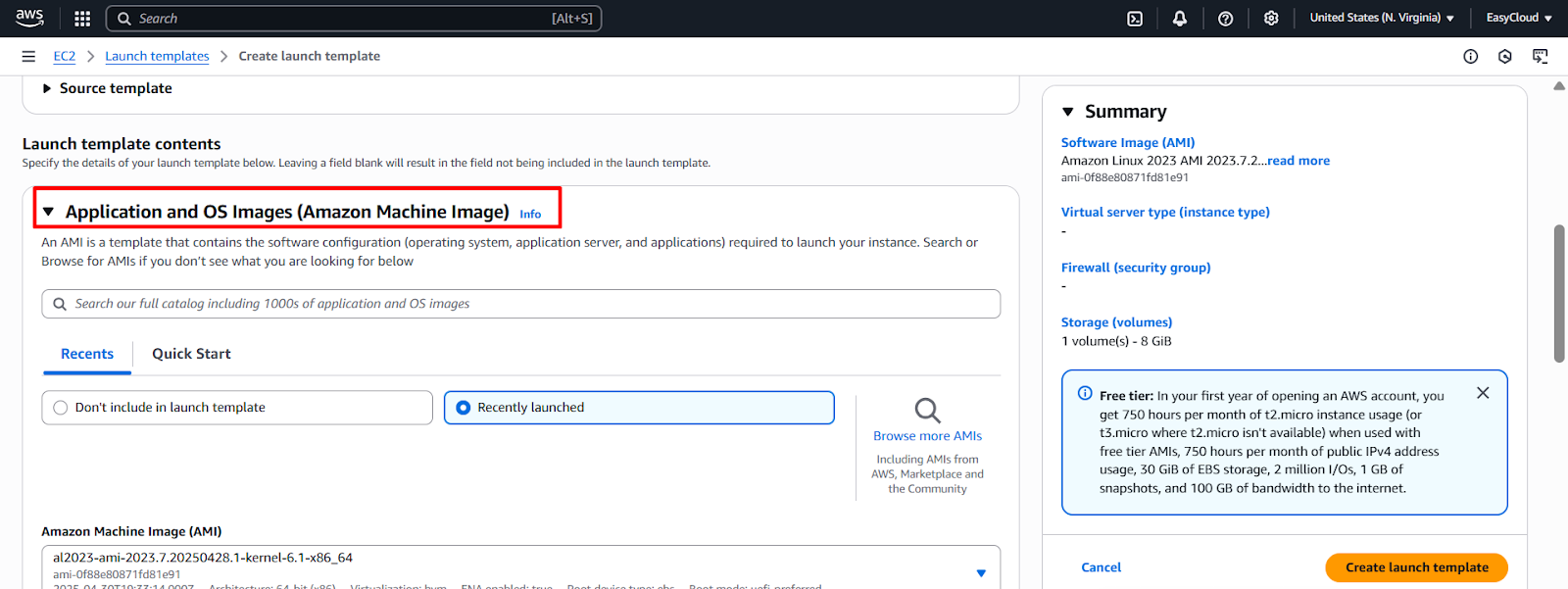Click ami-0f88e80871fd81e91 text in Summary
1568x589 pixels.
[1124, 178]
